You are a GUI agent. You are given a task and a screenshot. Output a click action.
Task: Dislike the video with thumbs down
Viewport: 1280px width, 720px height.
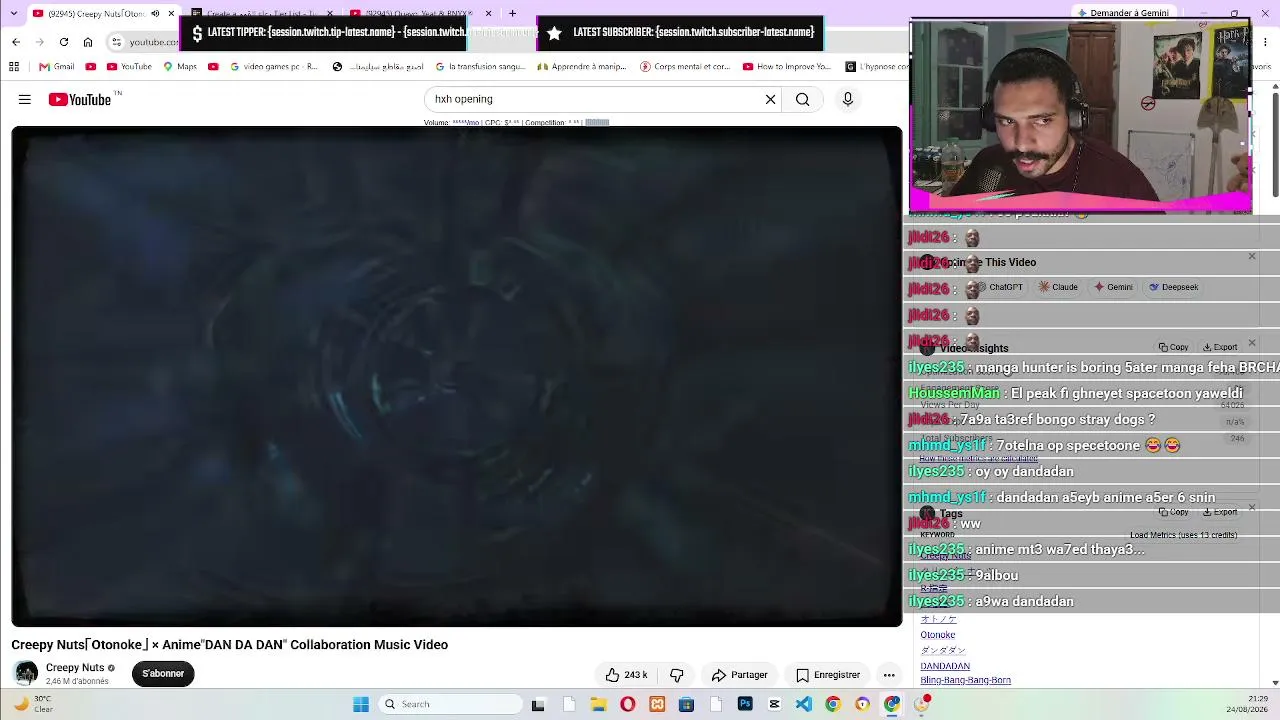[677, 675]
